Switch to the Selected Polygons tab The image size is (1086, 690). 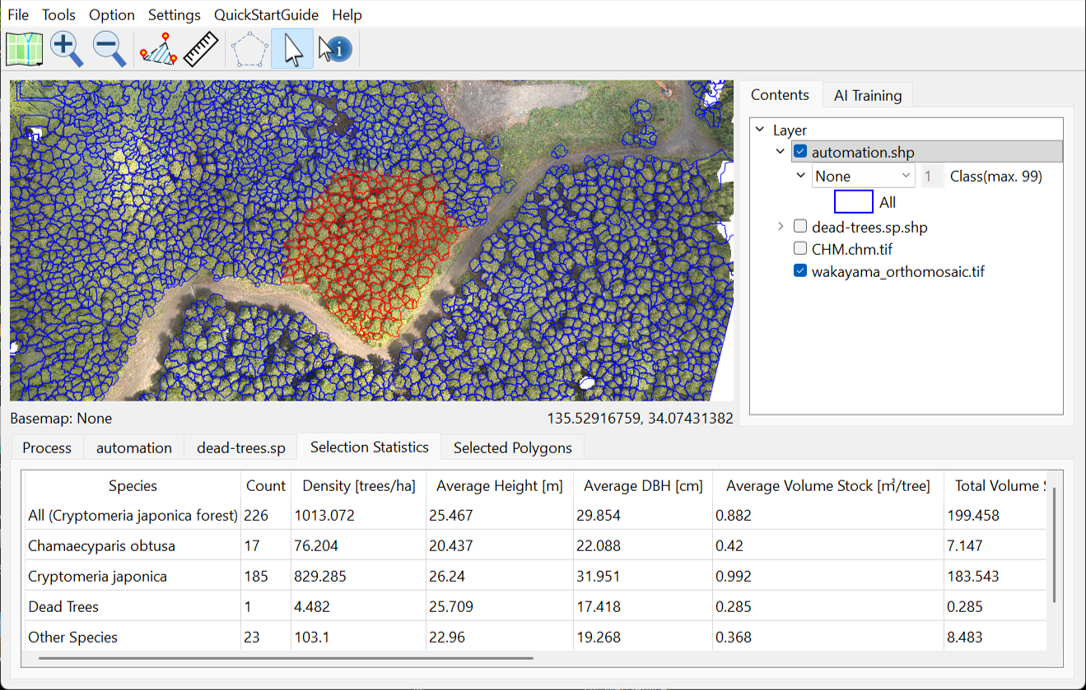point(512,448)
